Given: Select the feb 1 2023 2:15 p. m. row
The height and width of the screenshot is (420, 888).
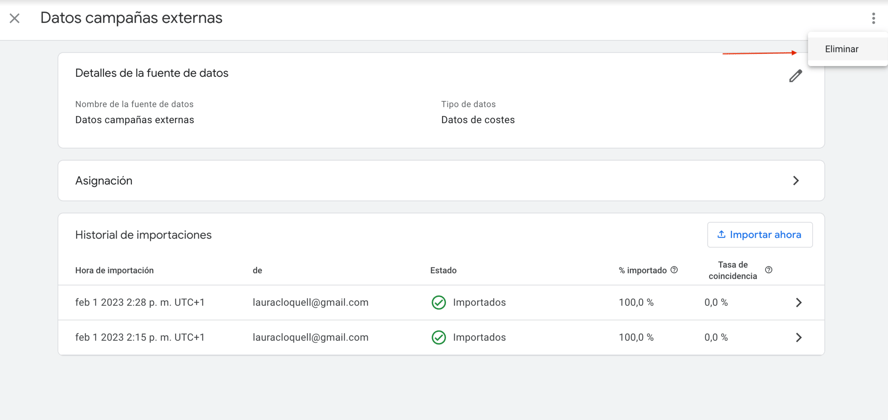Looking at the screenshot, I should tap(441, 337).
